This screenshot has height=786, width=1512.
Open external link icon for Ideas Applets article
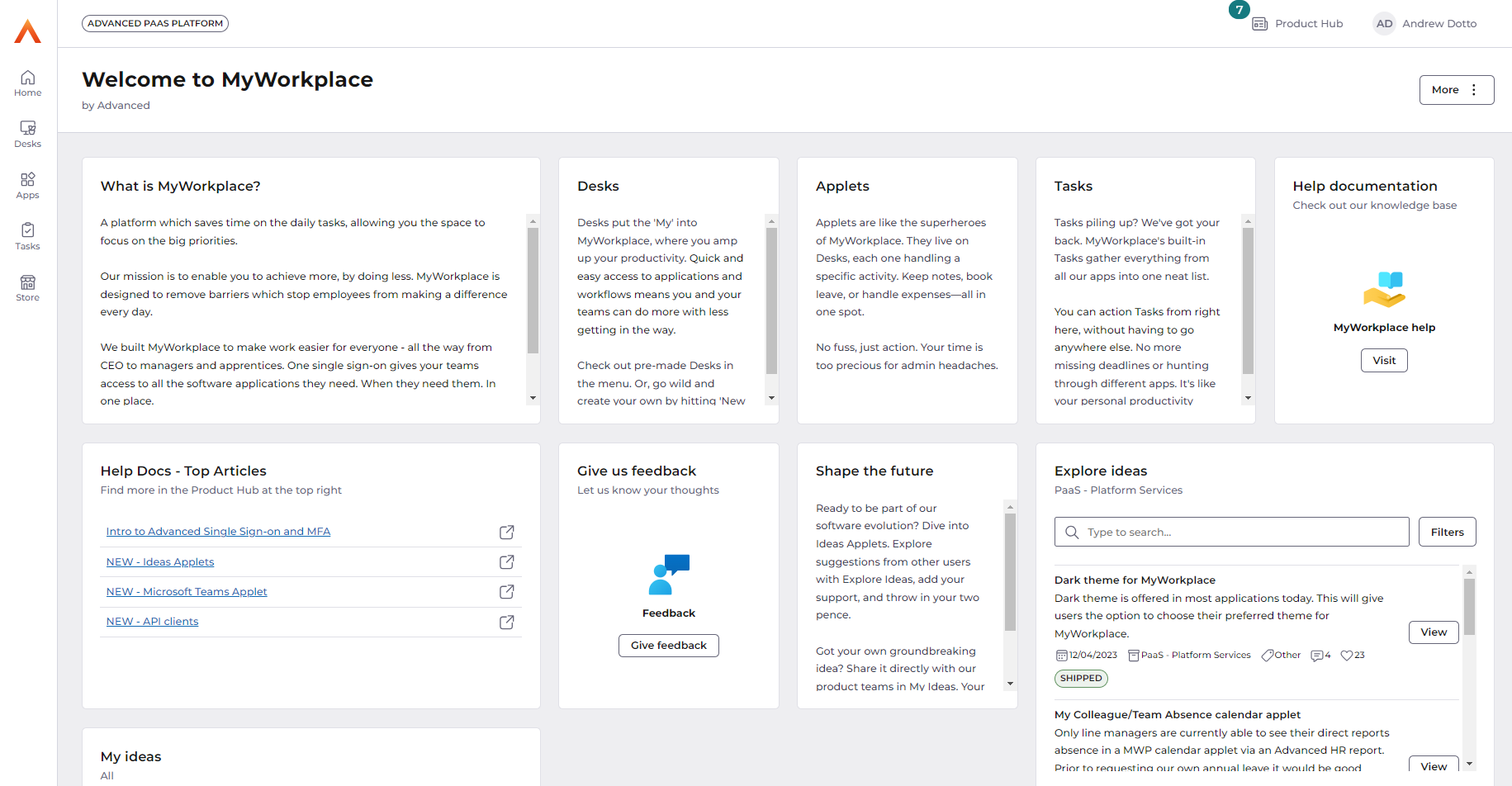(507, 562)
